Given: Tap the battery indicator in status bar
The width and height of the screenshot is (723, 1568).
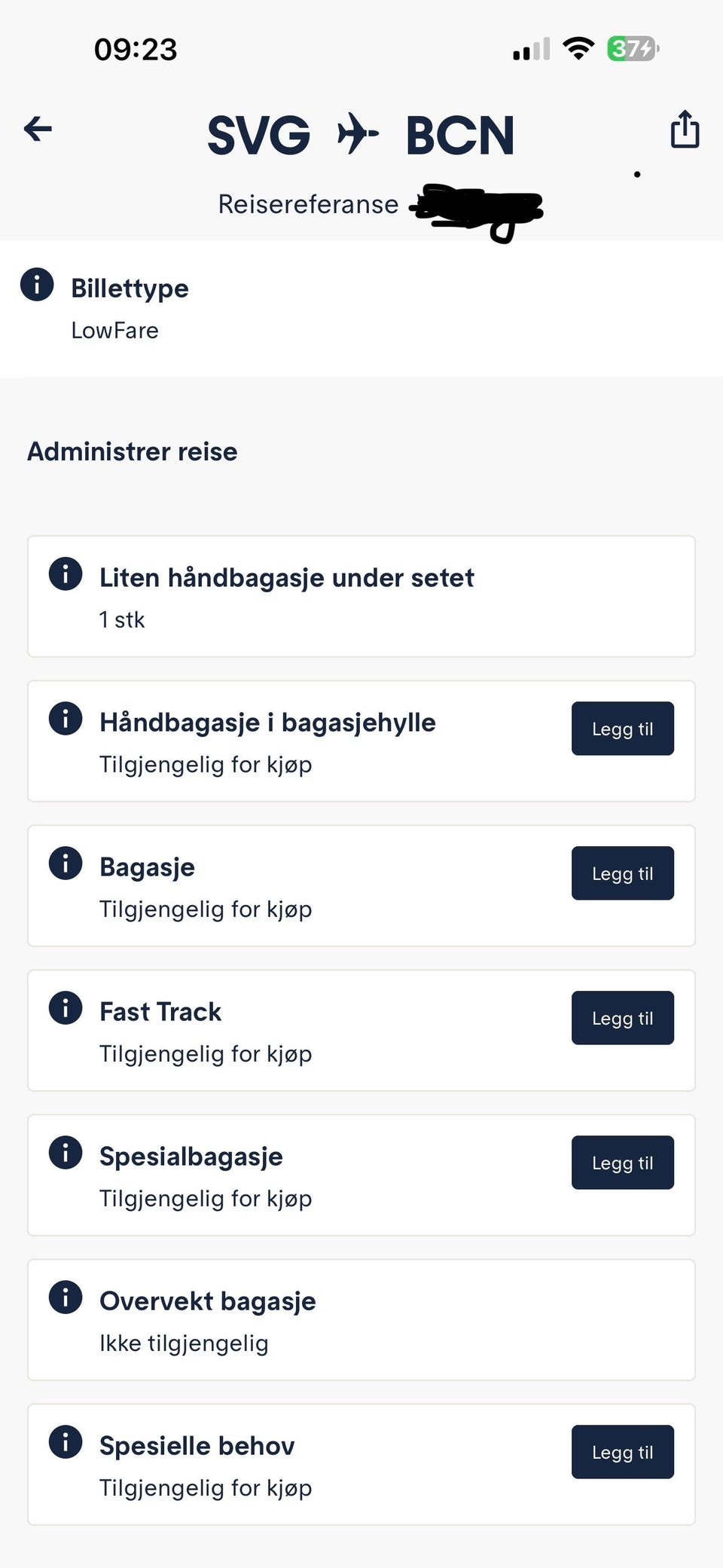Looking at the screenshot, I should 633,49.
